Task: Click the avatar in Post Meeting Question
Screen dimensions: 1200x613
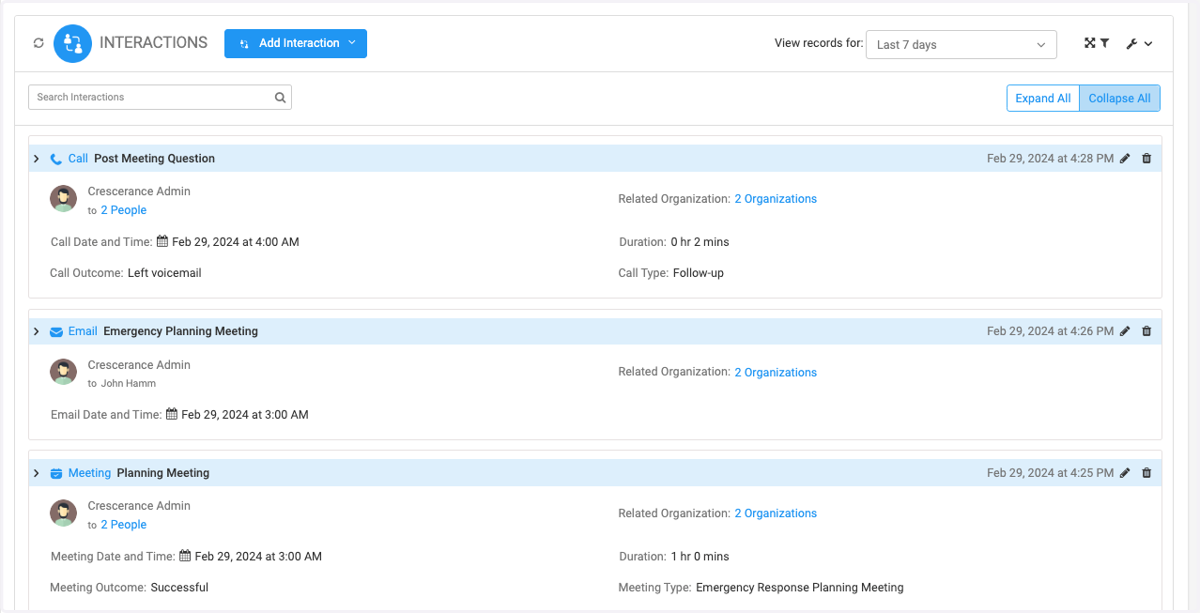Action: coord(64,199)
